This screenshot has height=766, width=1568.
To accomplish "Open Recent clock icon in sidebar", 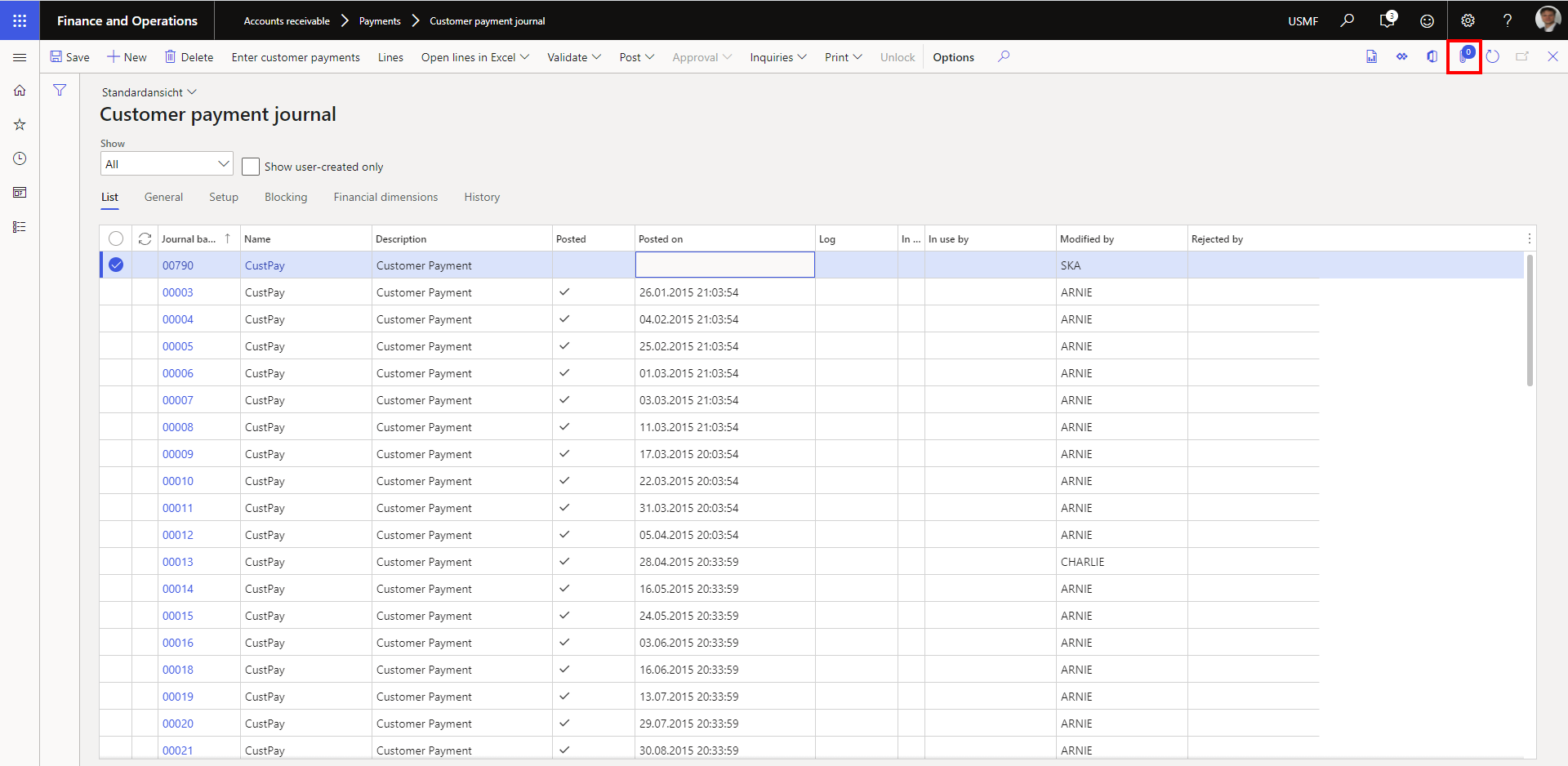I will click(x=20, y=158).
